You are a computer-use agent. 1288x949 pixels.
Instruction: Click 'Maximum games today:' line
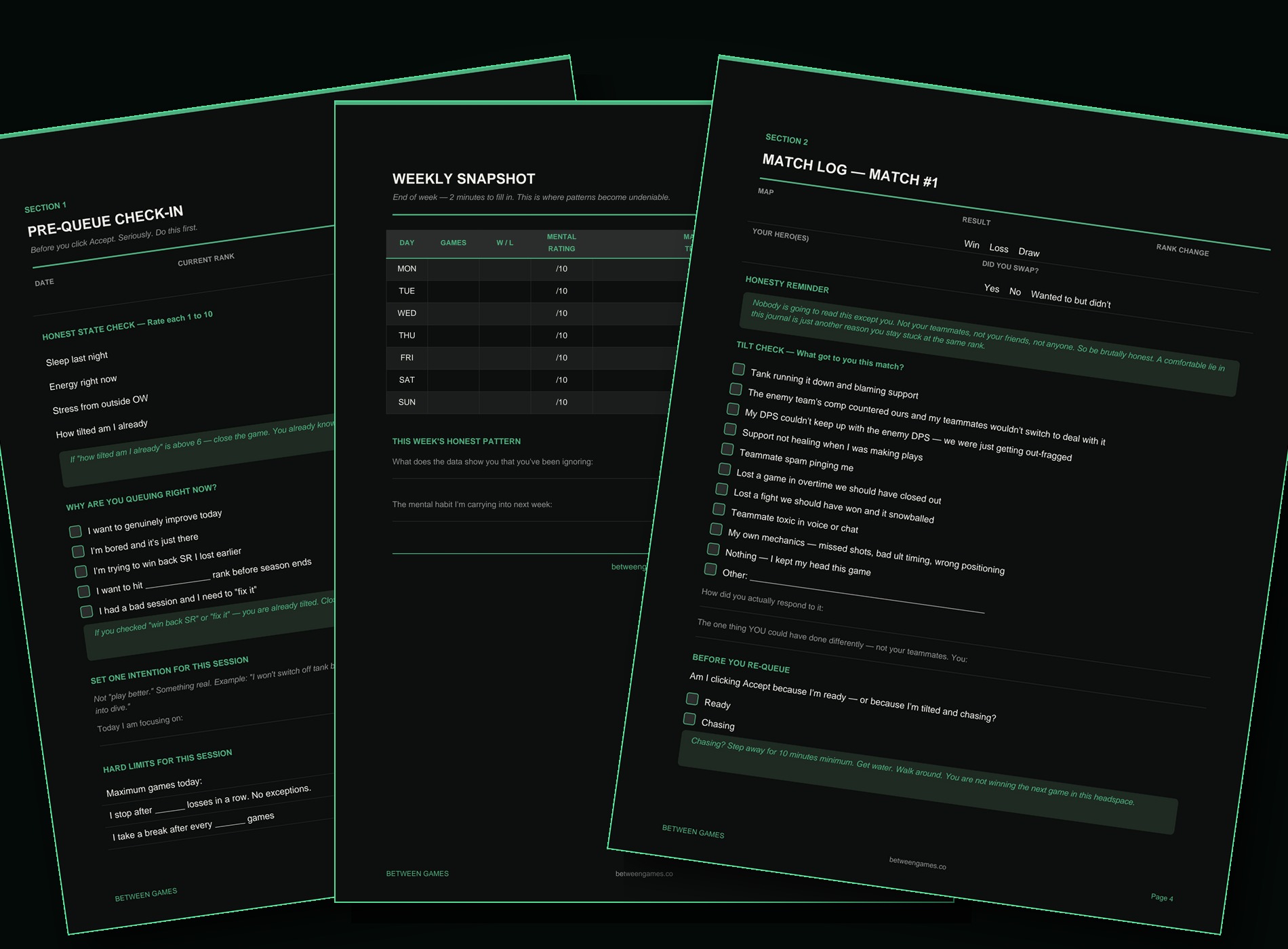point(154,786)
